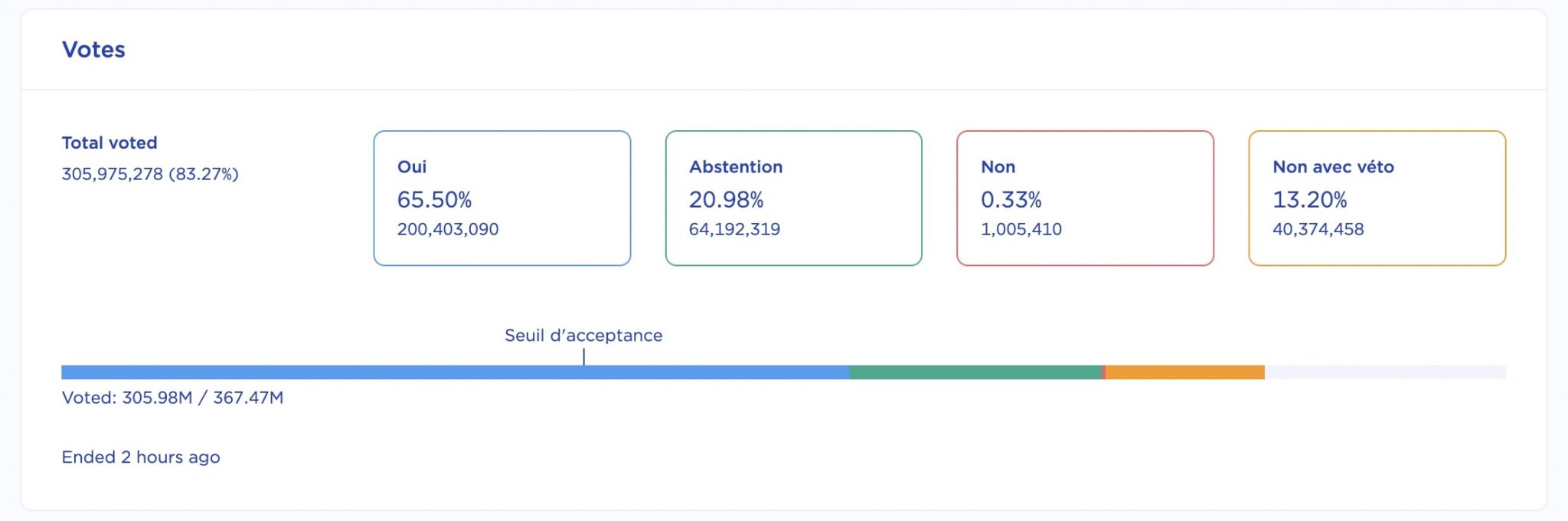Click the Ended 2 hours ago timestamp
The height and width of the screenshot is (521, 1568).
click(x=140, y=457)
